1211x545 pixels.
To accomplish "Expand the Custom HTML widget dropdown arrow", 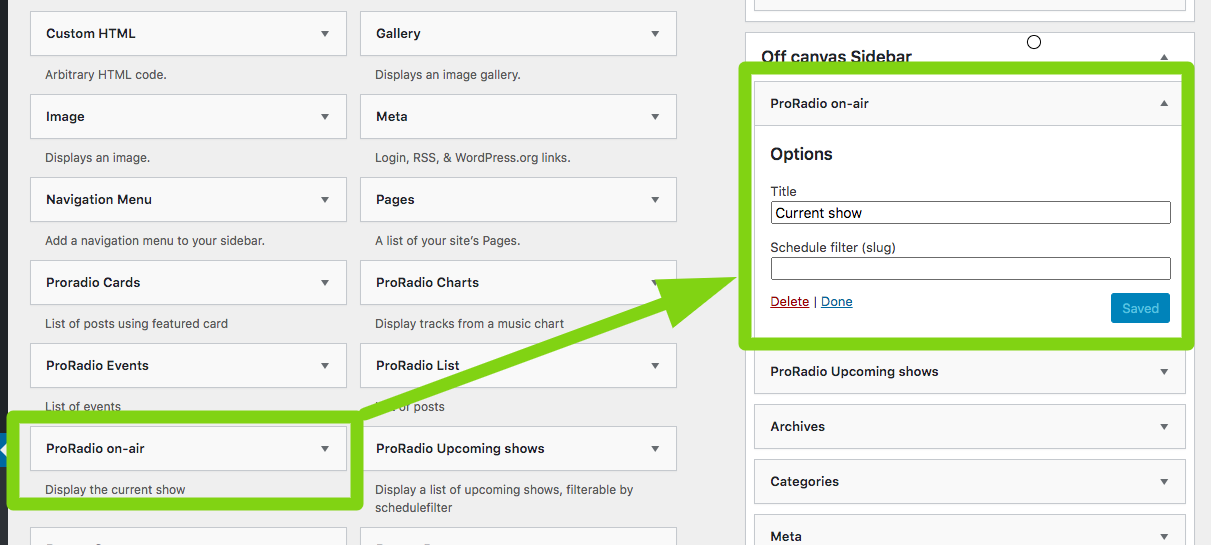I will point(325,34).
